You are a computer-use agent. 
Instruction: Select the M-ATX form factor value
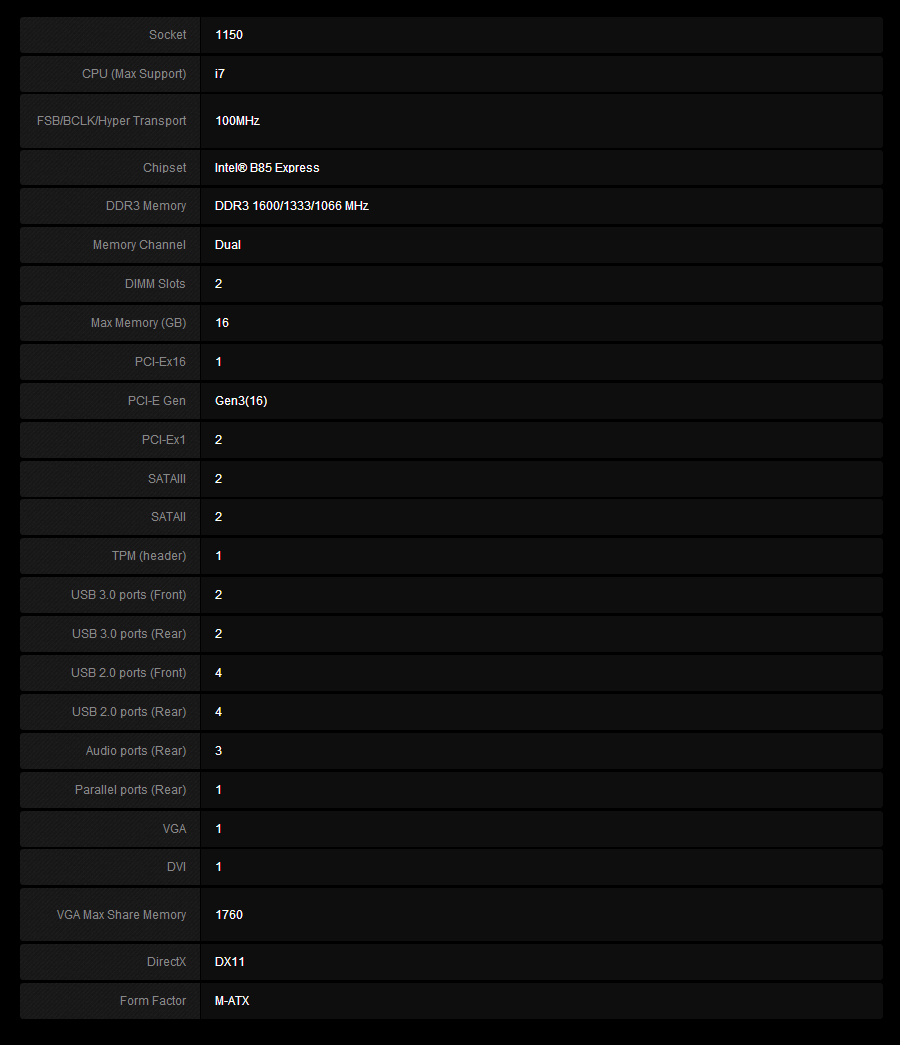tap(232, 1001)
